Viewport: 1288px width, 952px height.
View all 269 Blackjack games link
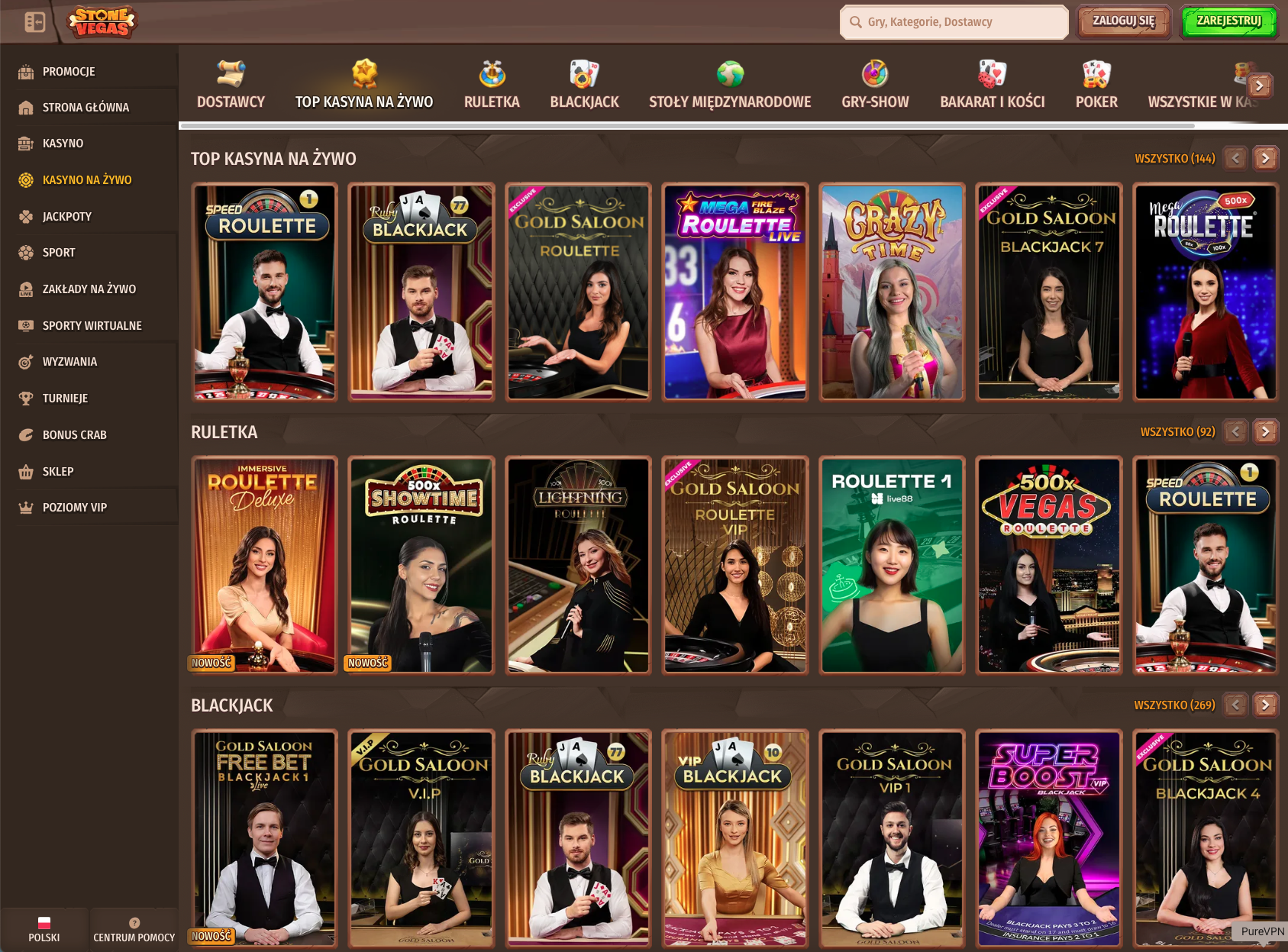(1174, 705)
